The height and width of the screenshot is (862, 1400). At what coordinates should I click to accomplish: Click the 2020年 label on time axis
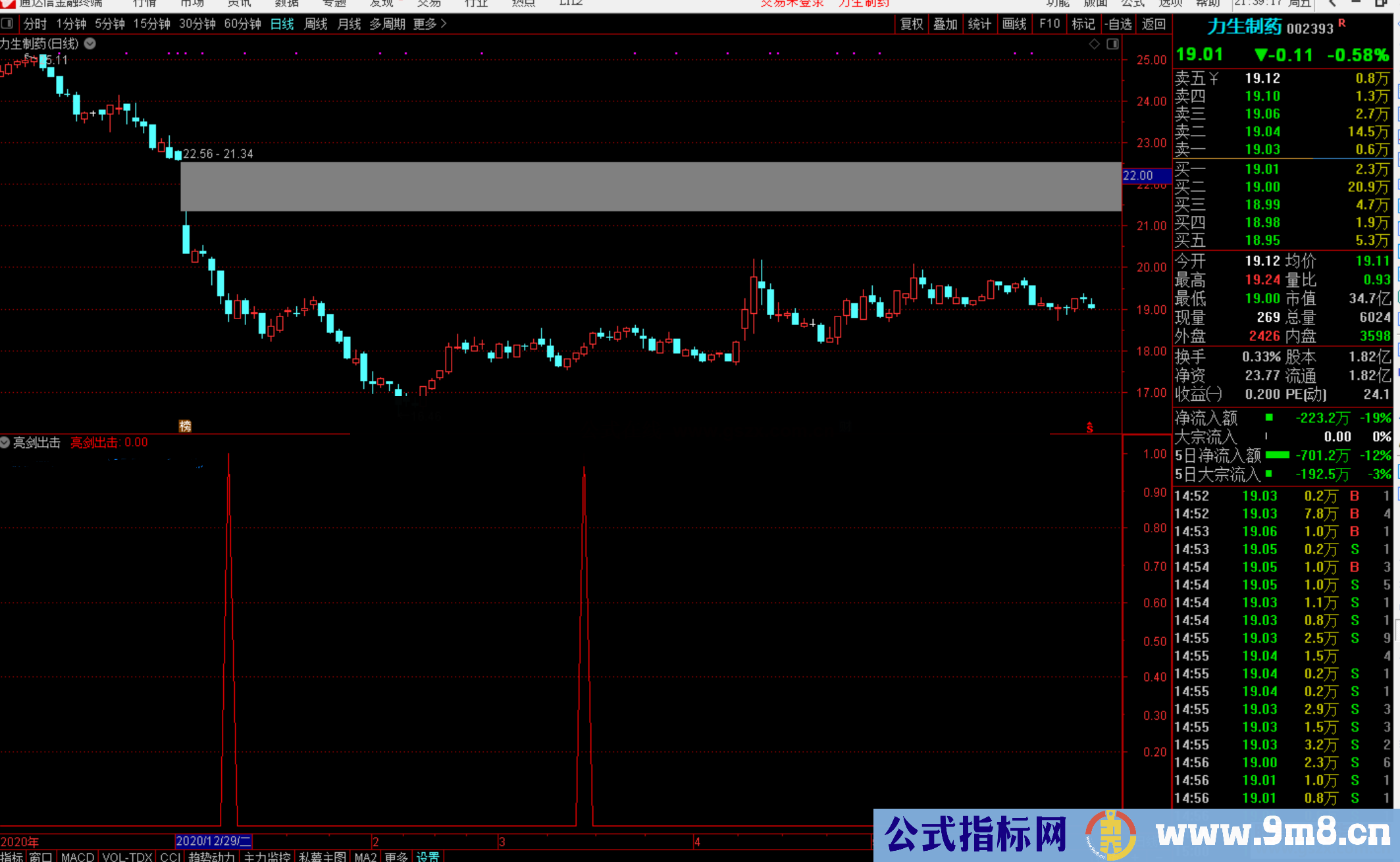[x=20, y=842]
